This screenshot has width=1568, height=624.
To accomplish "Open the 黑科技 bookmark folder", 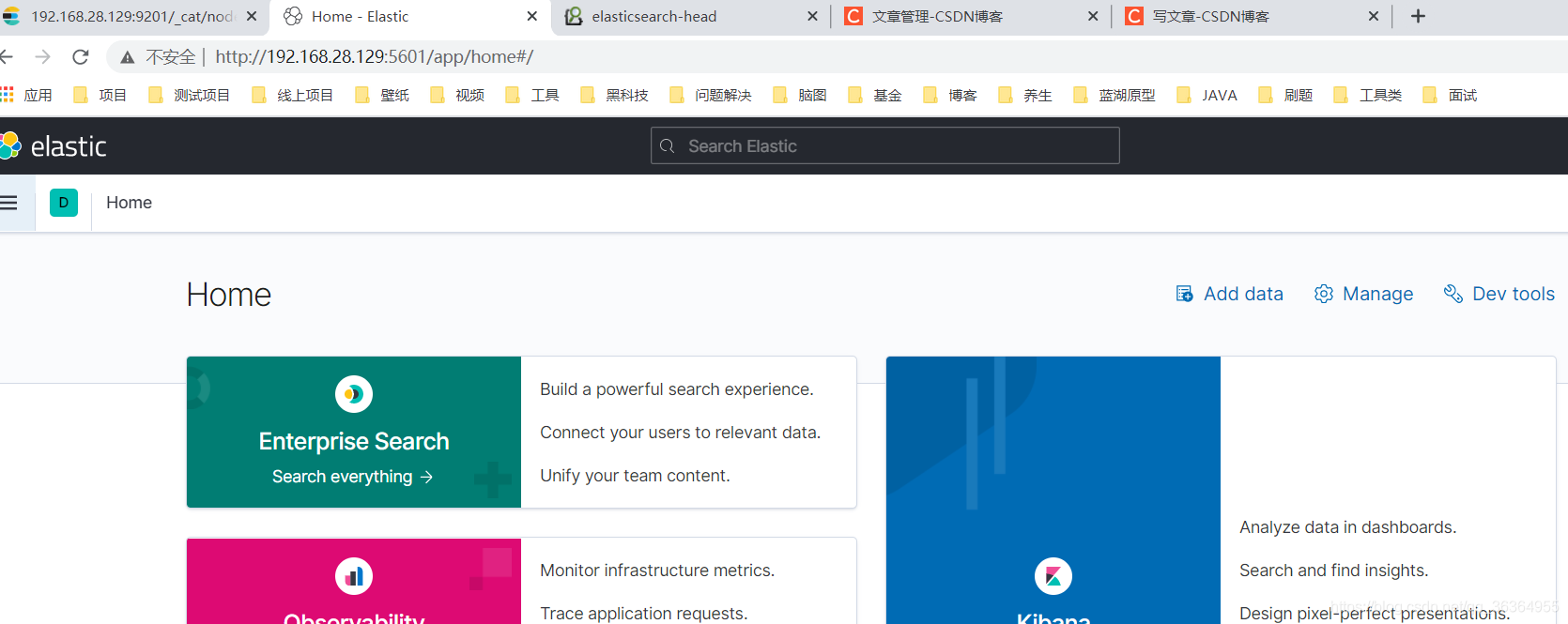I will click(615, 95).
